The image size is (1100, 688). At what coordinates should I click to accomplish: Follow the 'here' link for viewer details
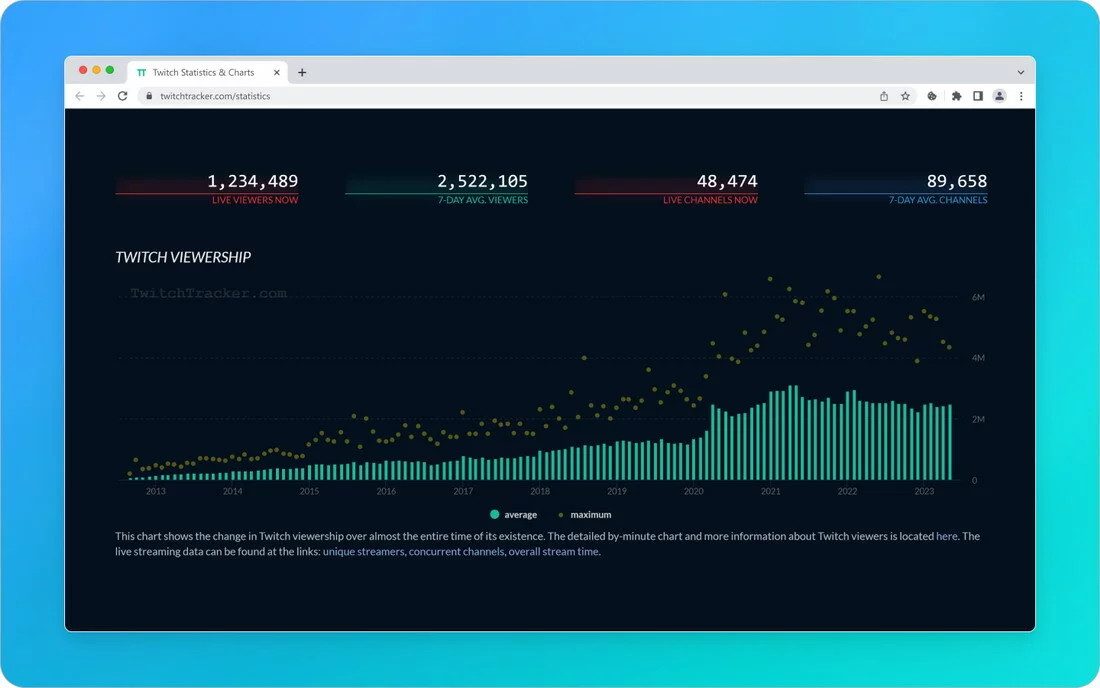[946, 536]
